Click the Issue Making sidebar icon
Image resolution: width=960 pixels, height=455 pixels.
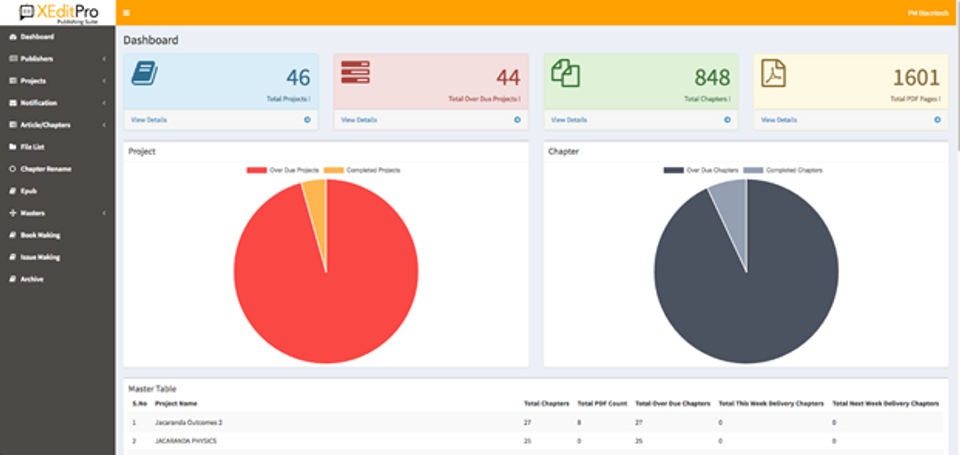[x=13, y=257]
